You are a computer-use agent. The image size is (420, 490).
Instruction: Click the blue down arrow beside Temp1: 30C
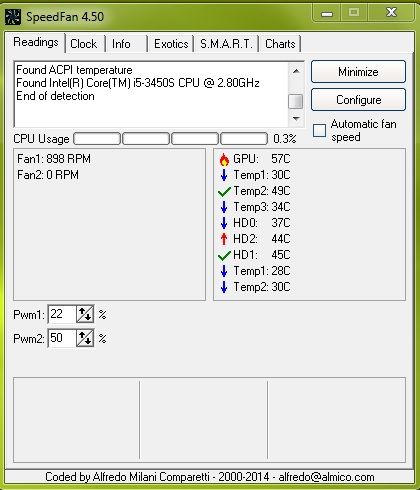(224, 175)
